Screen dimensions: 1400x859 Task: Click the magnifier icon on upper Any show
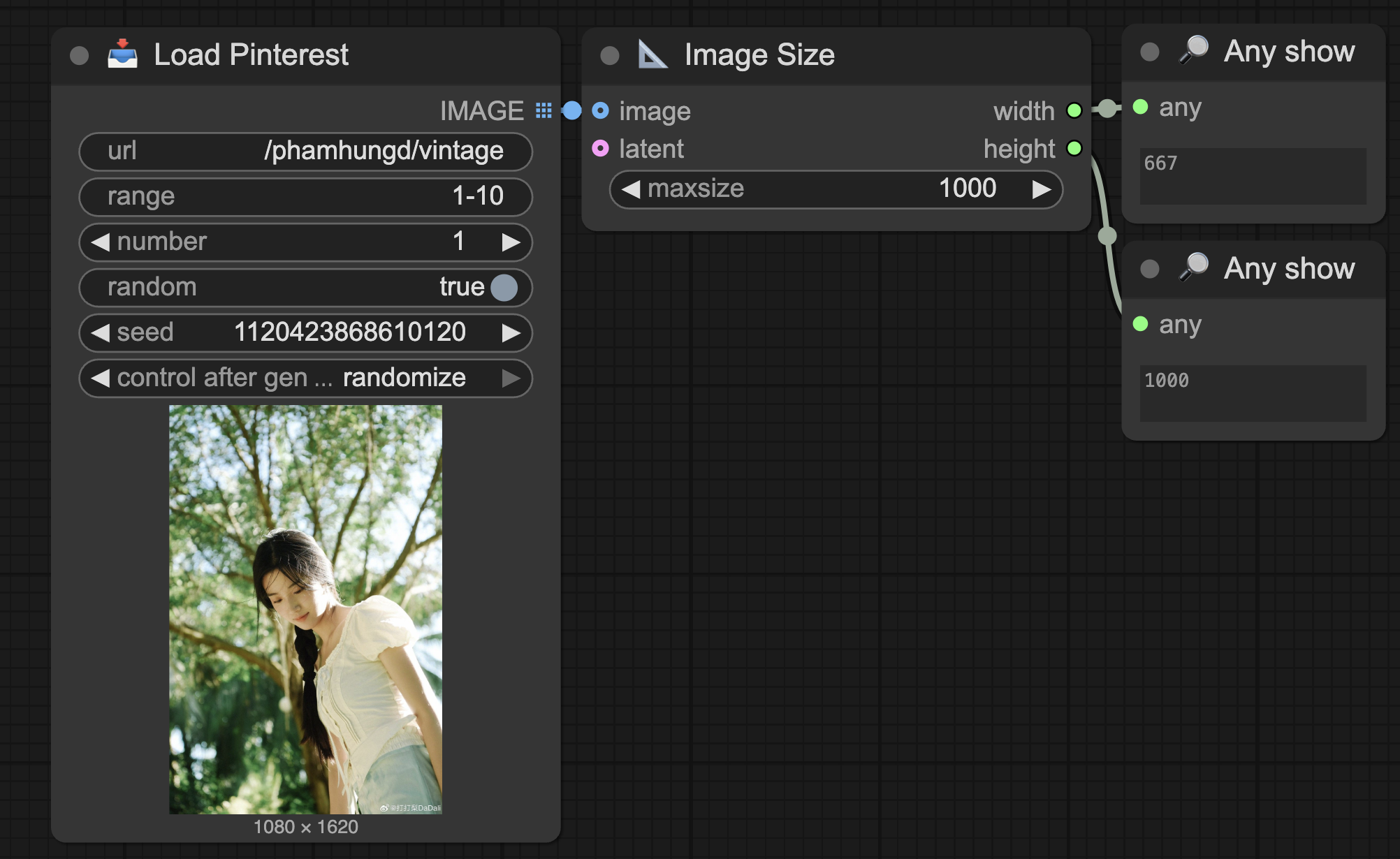click(x=1194, y=50)
